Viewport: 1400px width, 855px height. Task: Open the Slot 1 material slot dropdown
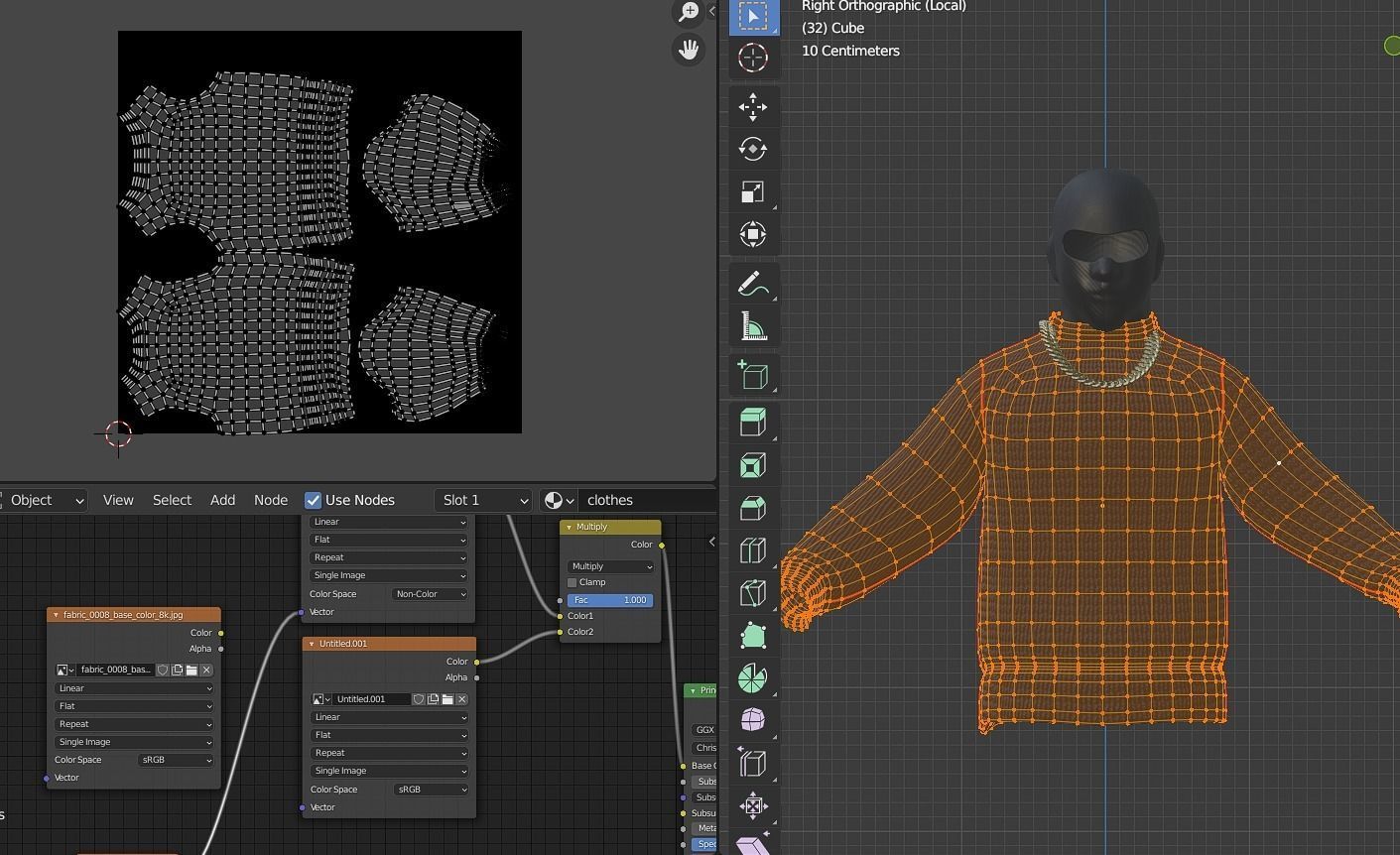[x=483, y=500]
